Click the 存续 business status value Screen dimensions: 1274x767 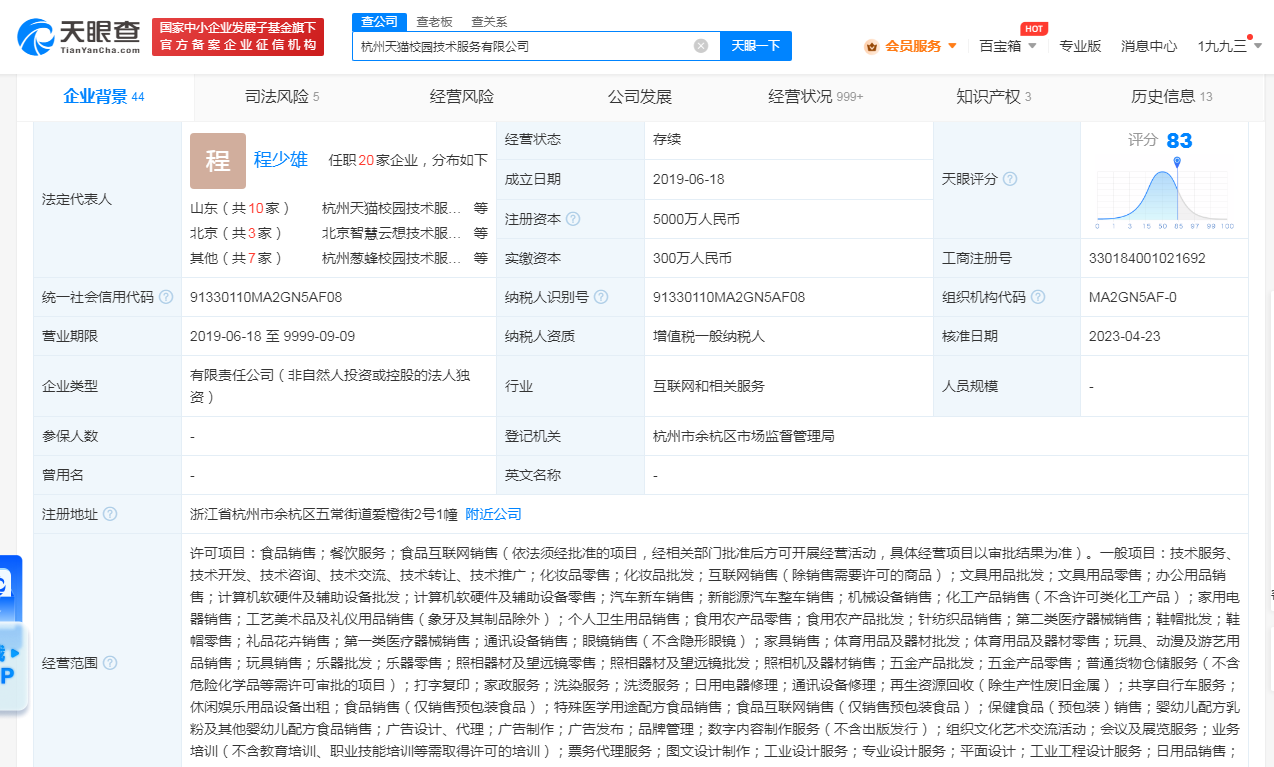667,139
